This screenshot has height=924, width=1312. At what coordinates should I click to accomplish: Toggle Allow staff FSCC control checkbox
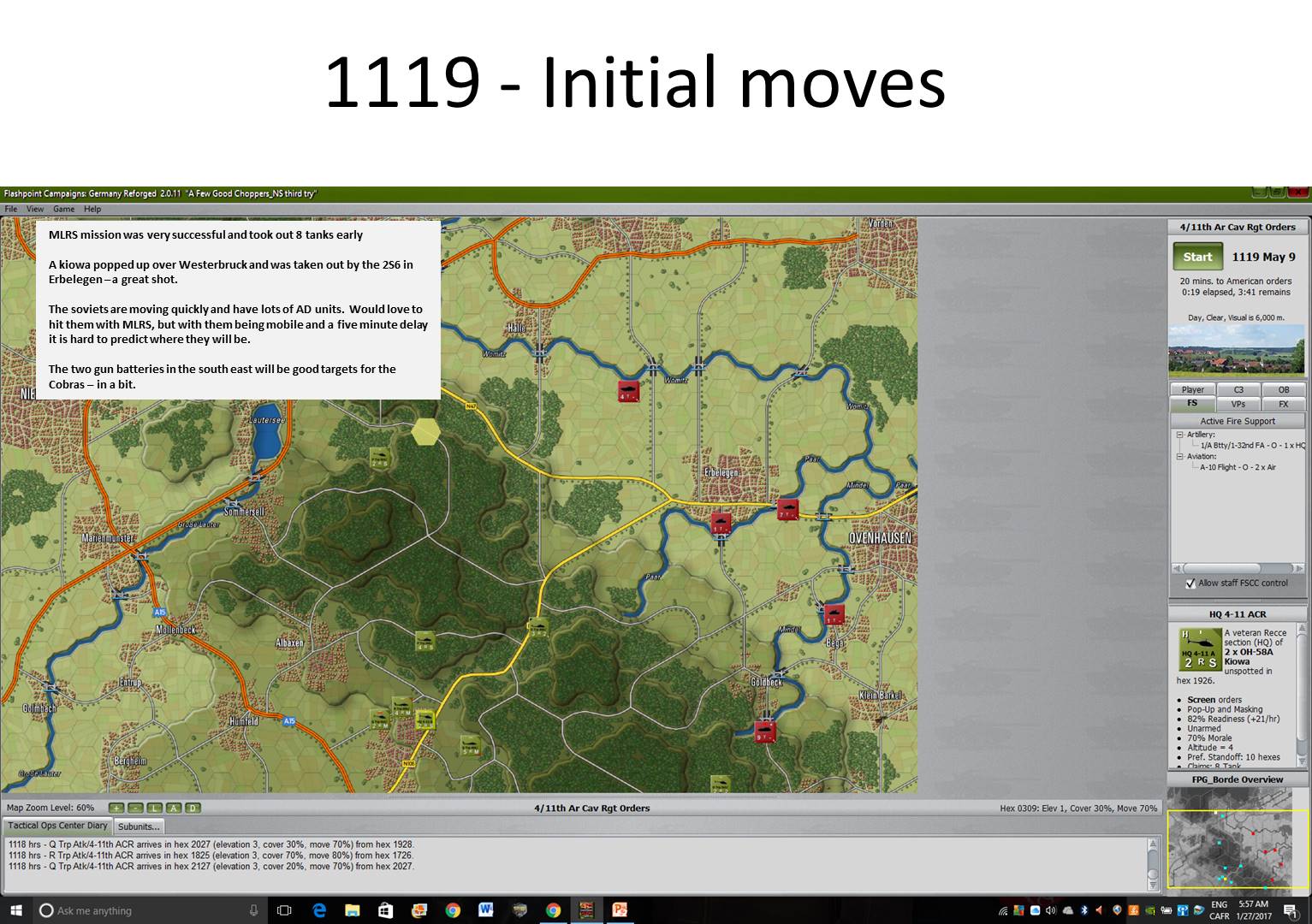[x=1190, y=583]
